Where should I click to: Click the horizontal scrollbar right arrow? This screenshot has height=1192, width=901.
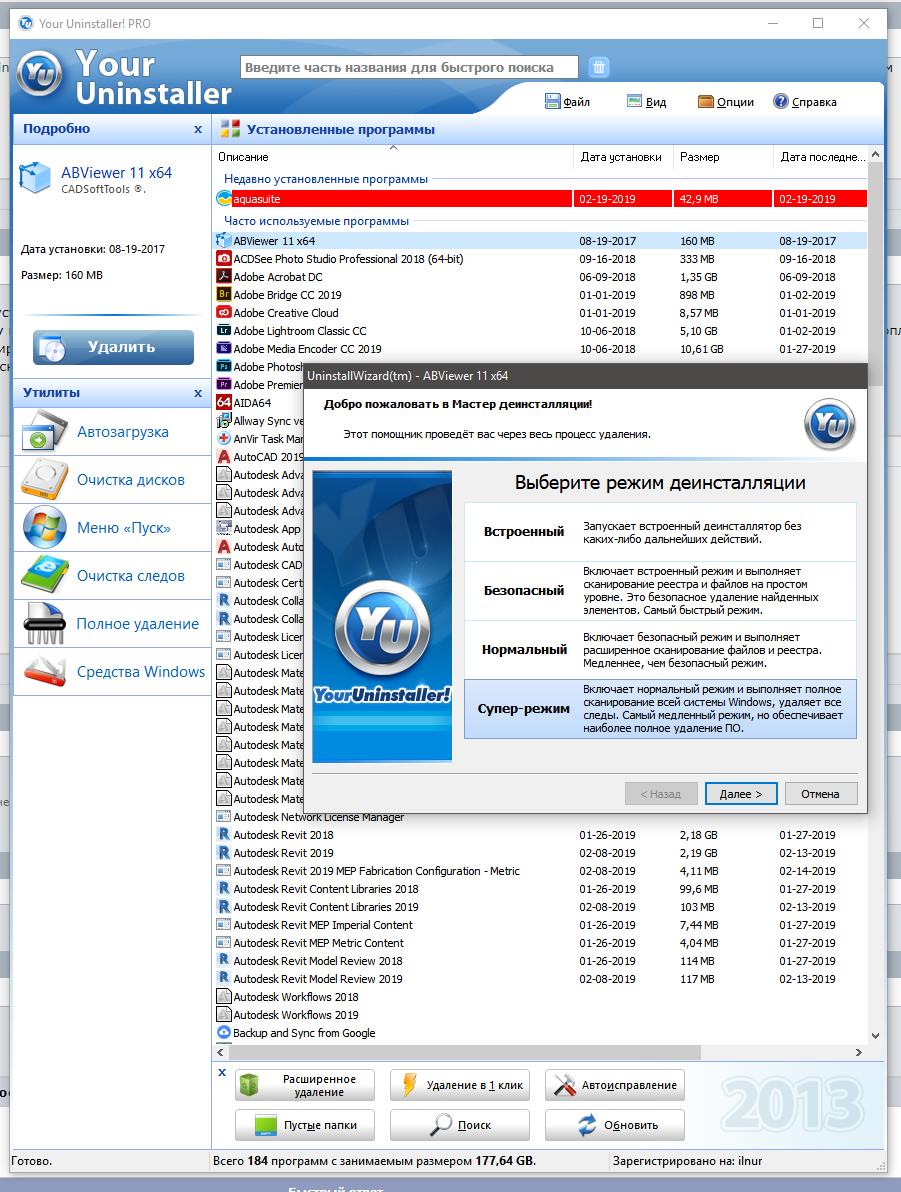coord(858,1053)
